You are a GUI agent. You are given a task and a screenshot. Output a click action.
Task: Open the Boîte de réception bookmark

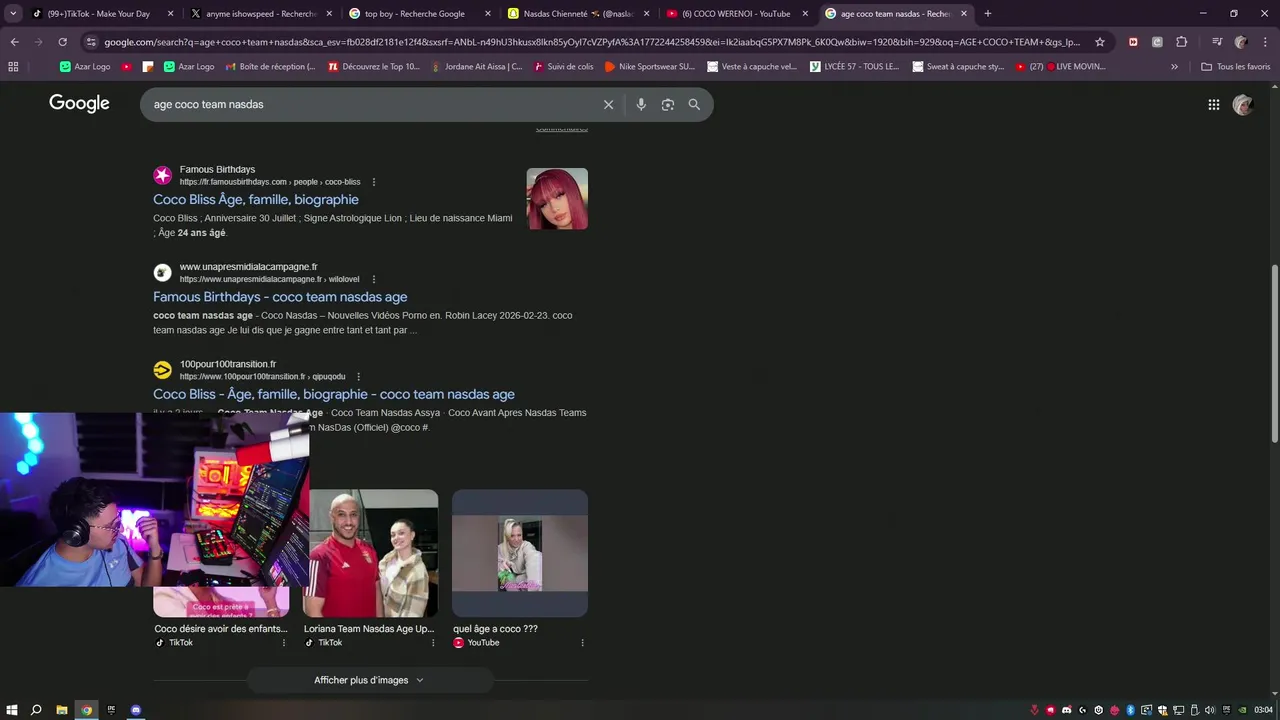pyautogui.click(x=270, y=66)
